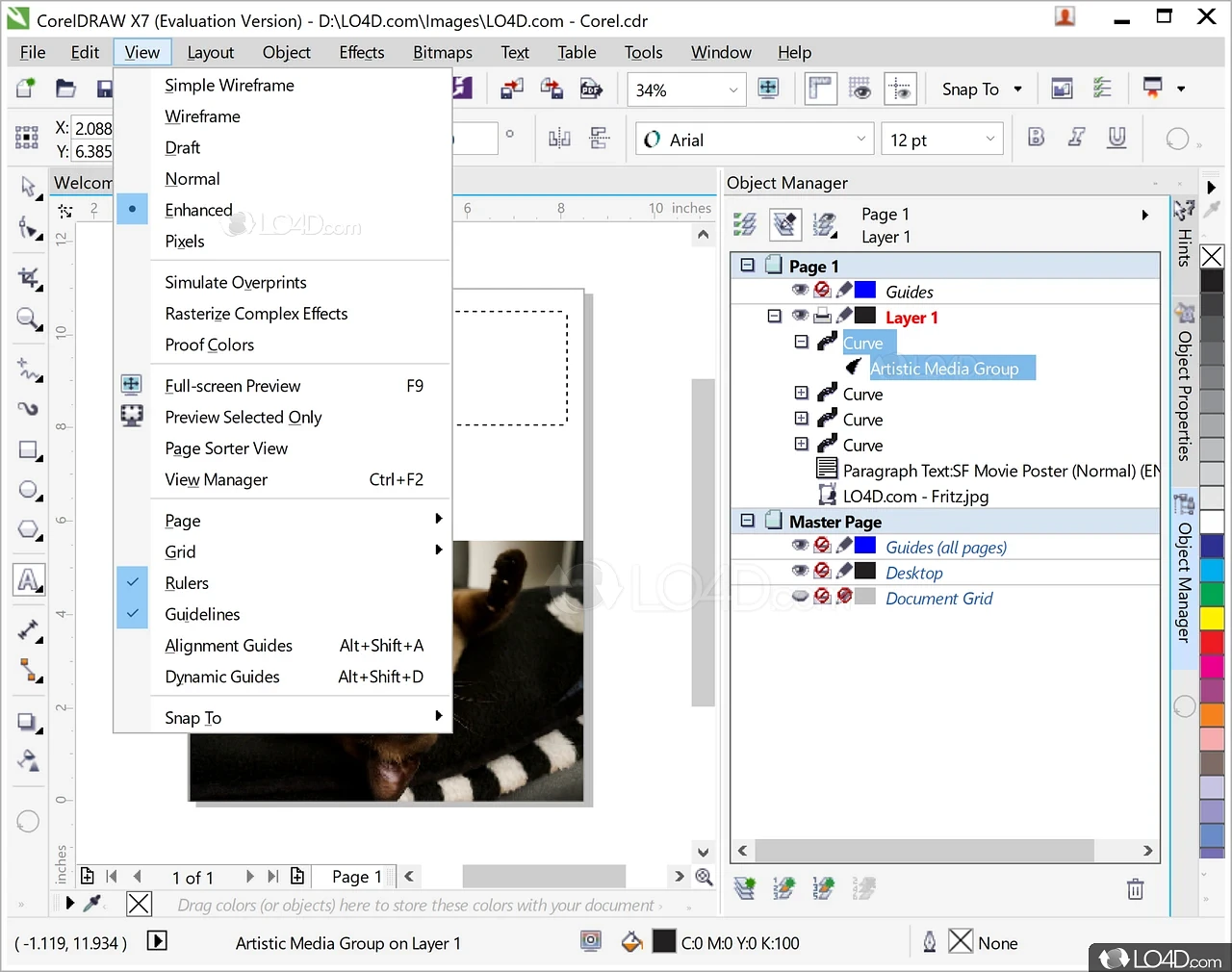Select the Shape edit tool
The height and width of the screenshot is (972, 1232).
tap(29, 229)
